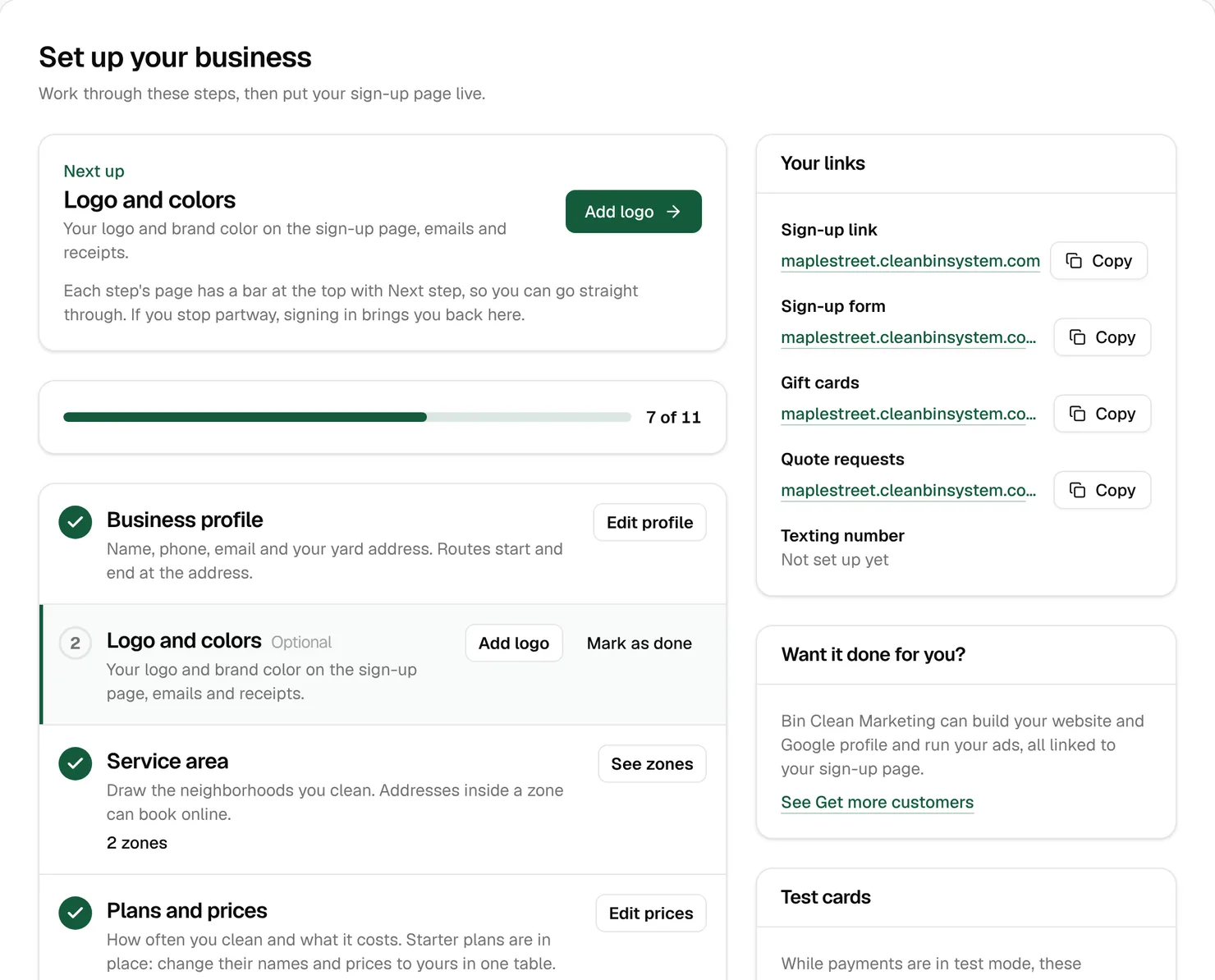1215x980 pixels.
Task: Click the Business profile step heading
Action: 185,520
